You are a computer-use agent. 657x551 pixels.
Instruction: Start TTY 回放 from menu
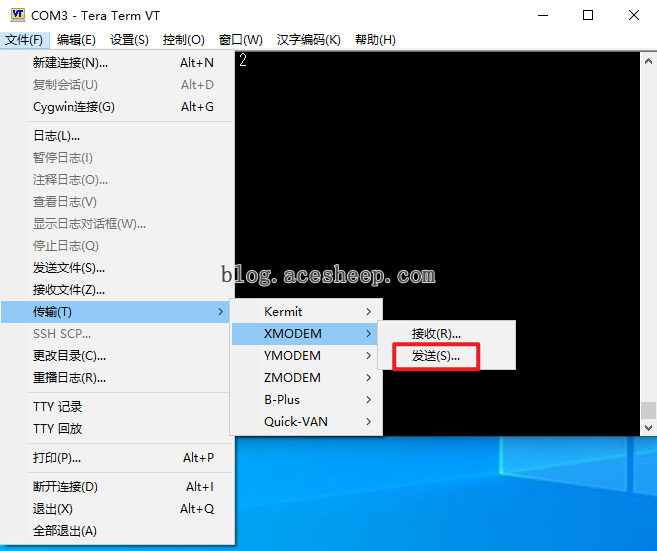click(117, 429)
